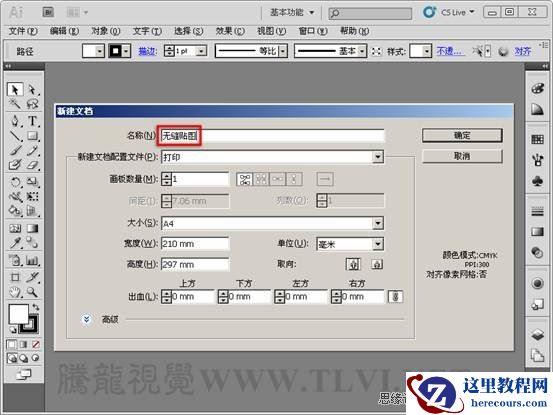Select the Line Segment tool
Image resolution: width=553 pixels, height=415 pixels.
tap(15, 136)
